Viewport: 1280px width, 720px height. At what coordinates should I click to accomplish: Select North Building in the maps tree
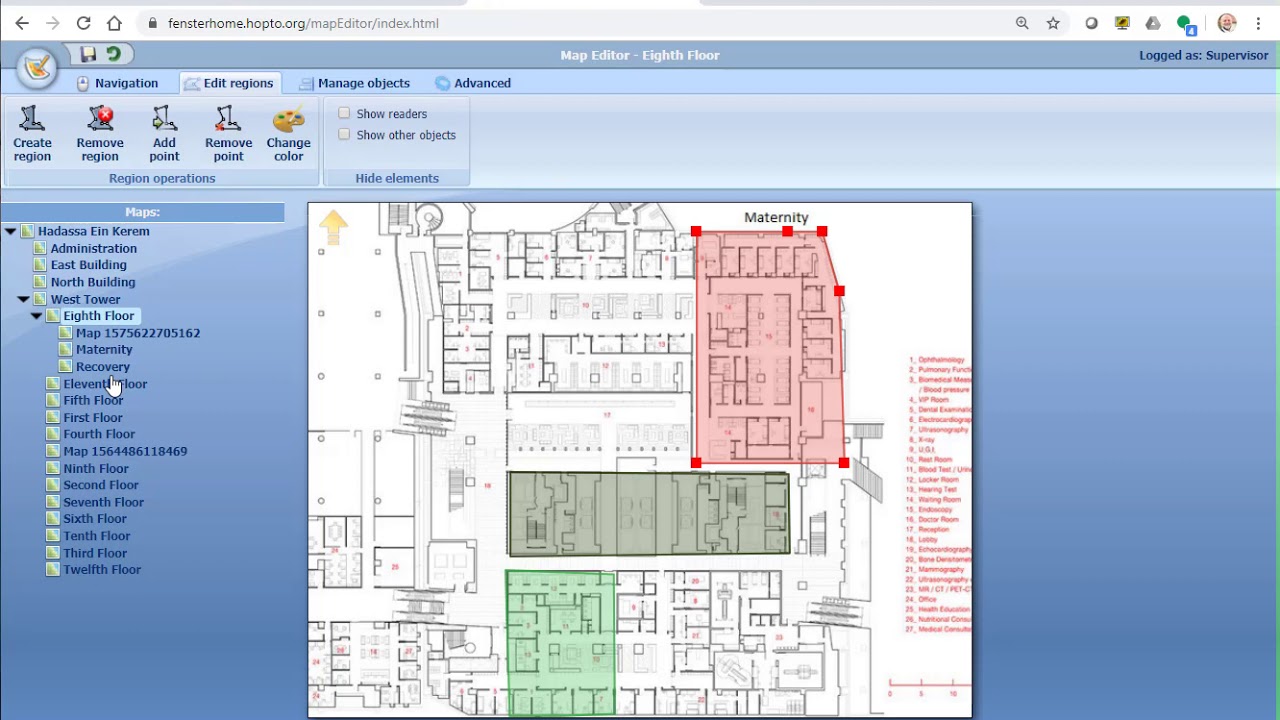[93, 282]
